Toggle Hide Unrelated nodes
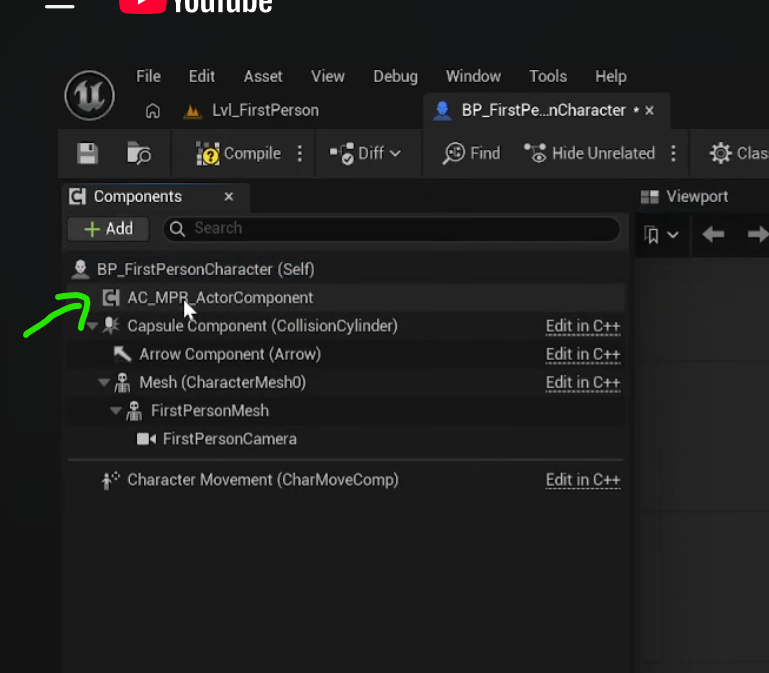 click(590, 153)
